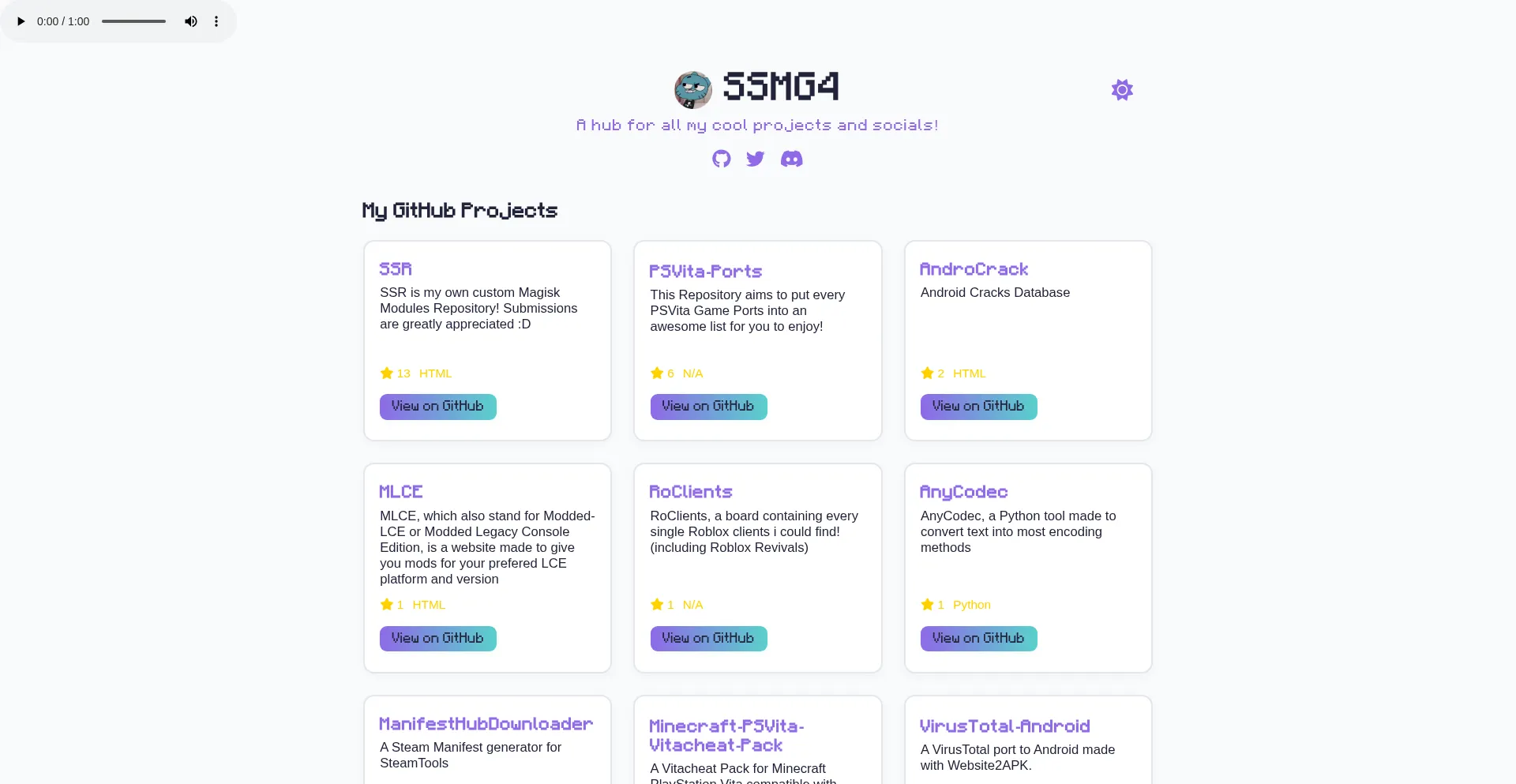The image size is (1516, 784).
Task: Mute the audio player volume
Action: click(x=191, y=21)
